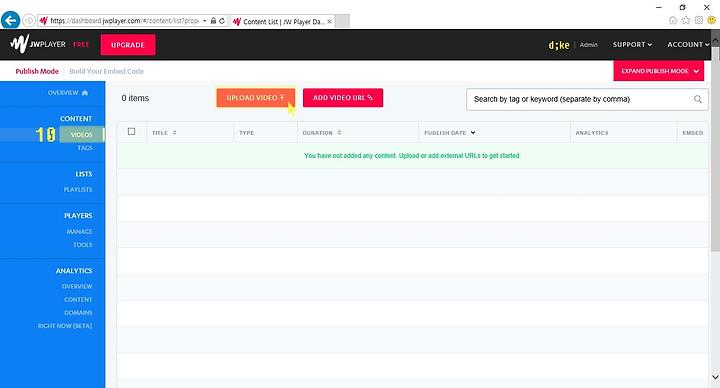
Task: Open Analytics OVERVIEW in the sidebar
Action: [x=77, y=286]
